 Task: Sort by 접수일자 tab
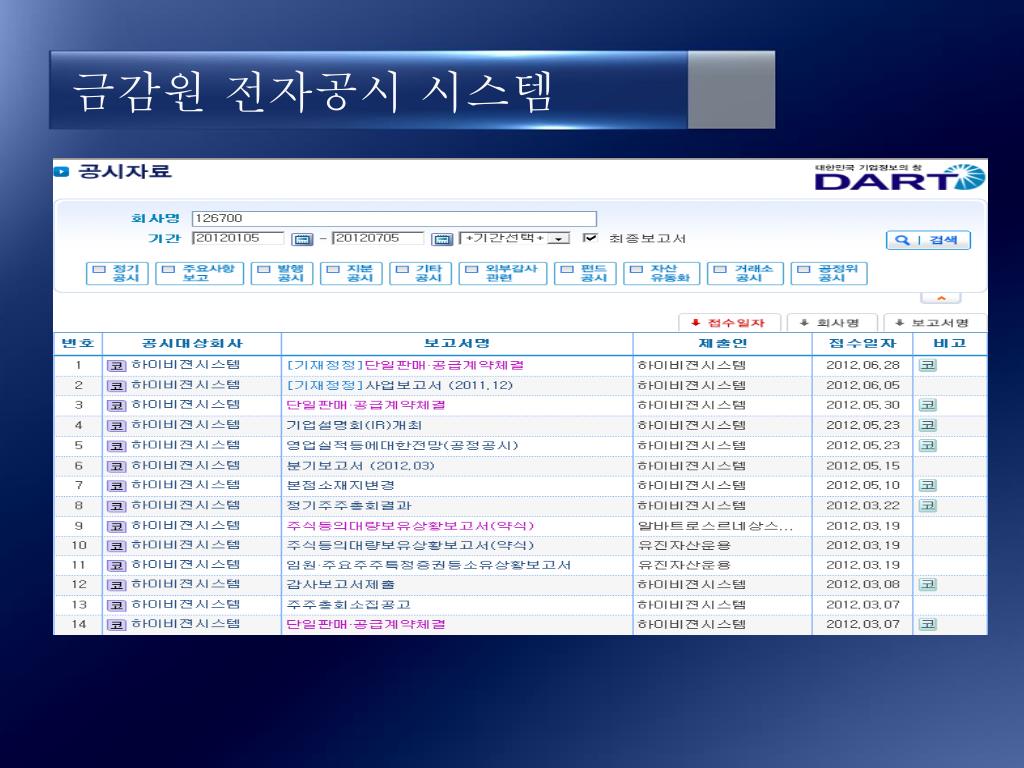point(729,323)
